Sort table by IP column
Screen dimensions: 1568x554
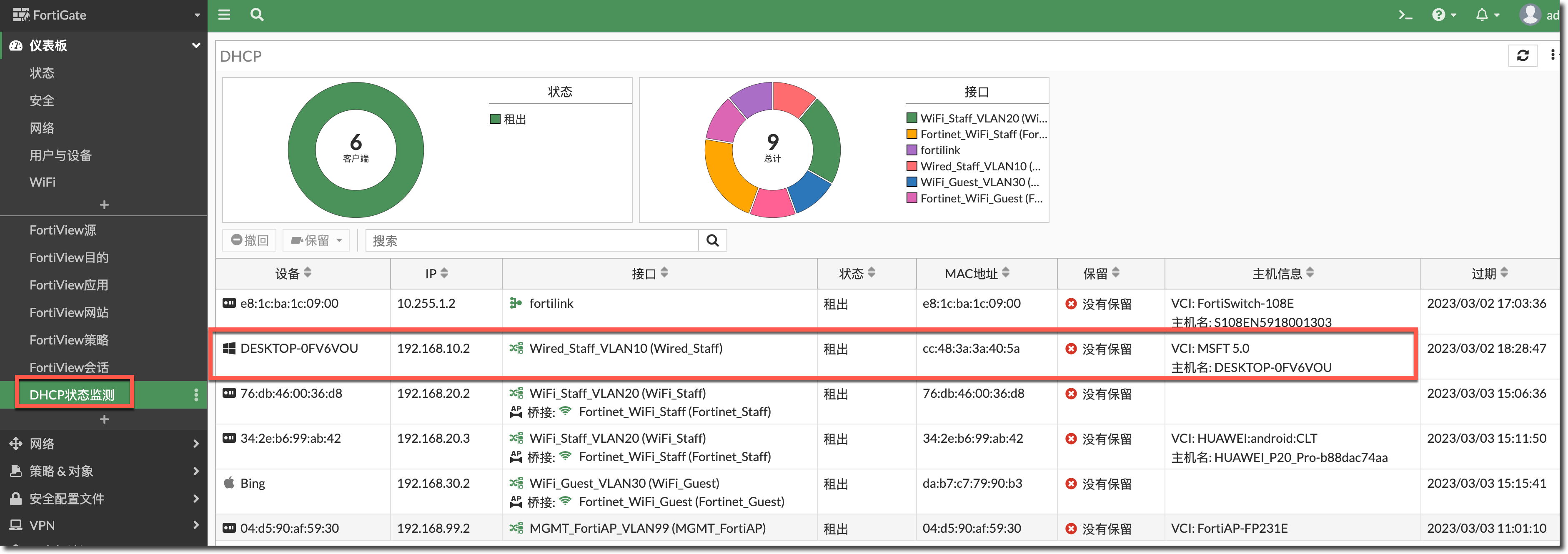436,274
